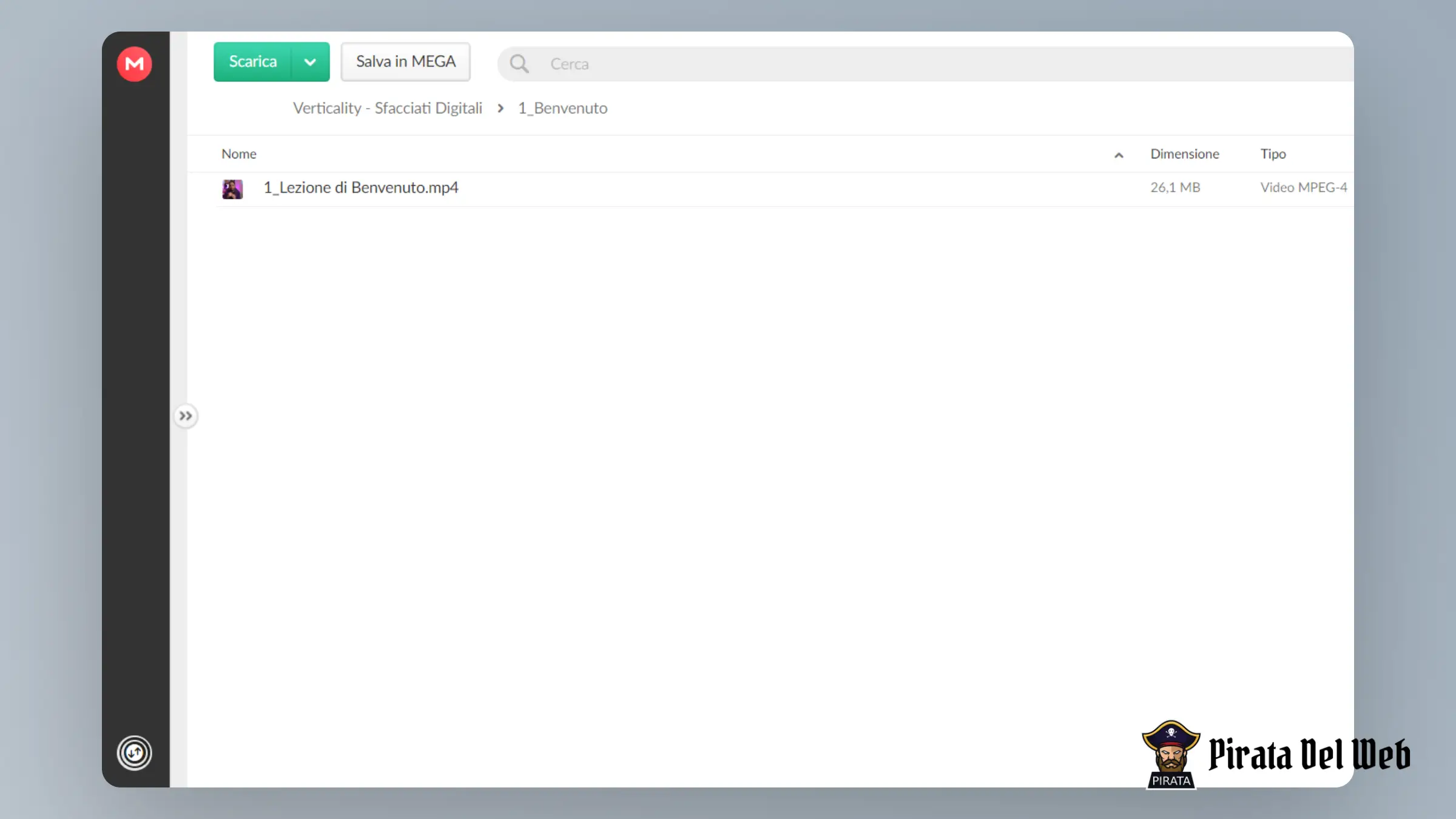
Task: Open the transfers icon in sidebar
Action: pyautogui.click(x=134, y=753)
